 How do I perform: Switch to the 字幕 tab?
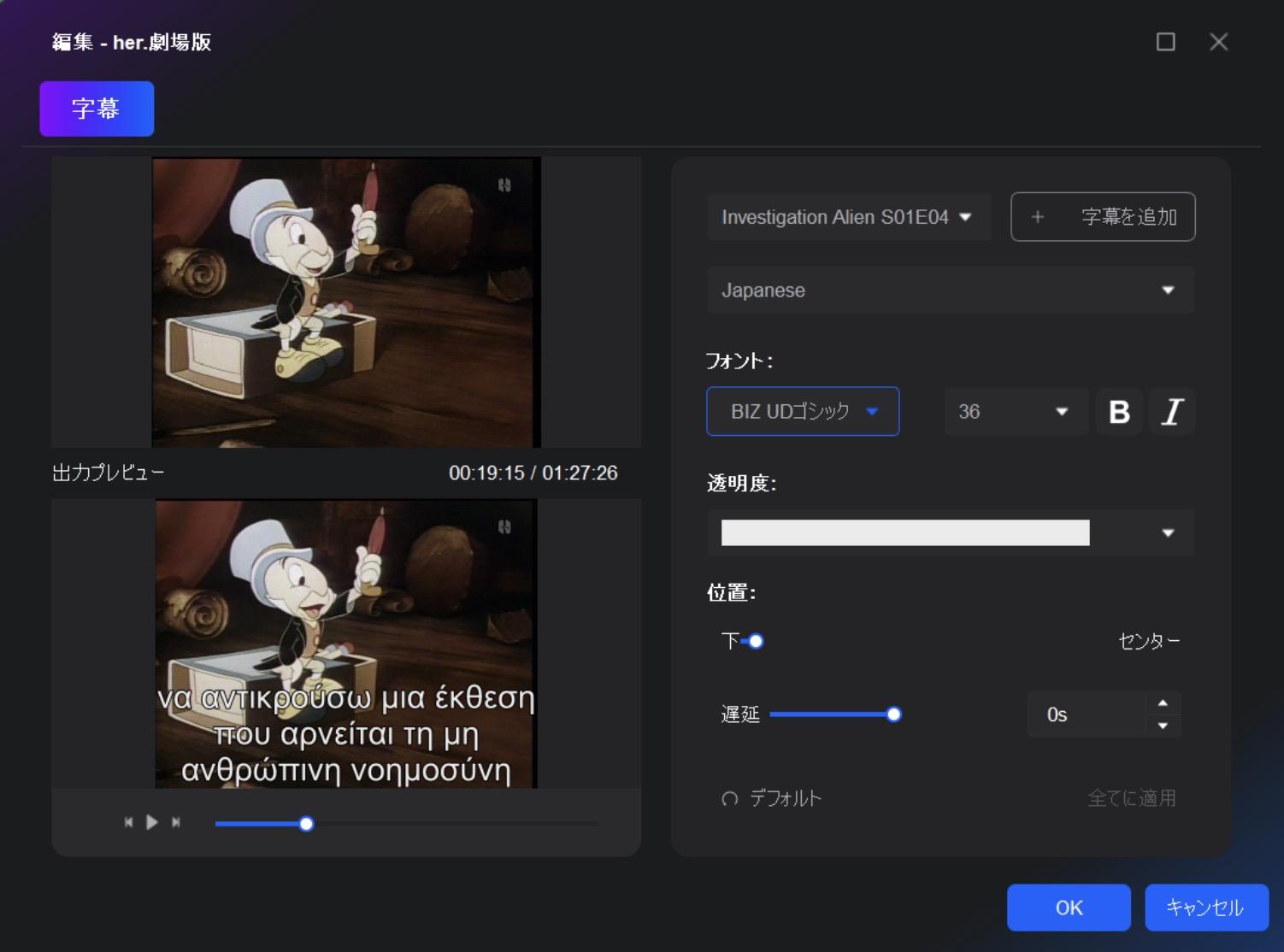tap(97, 109)
